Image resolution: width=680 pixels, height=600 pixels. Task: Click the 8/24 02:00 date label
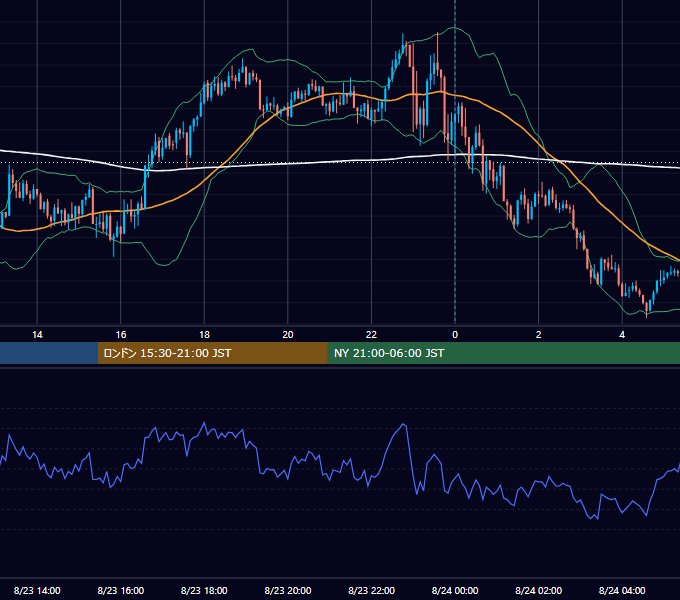[539, 590]
